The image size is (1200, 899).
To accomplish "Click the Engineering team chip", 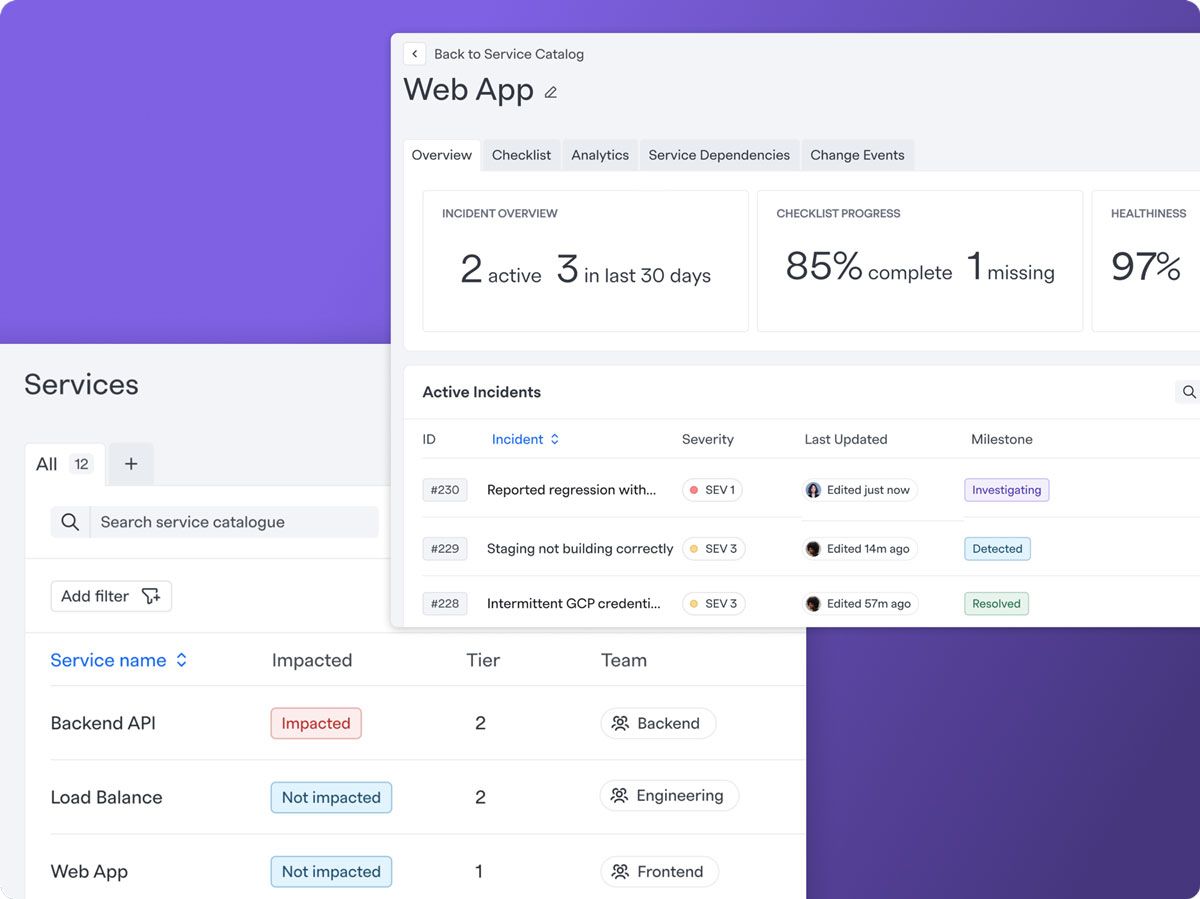I will pos(669,796).
